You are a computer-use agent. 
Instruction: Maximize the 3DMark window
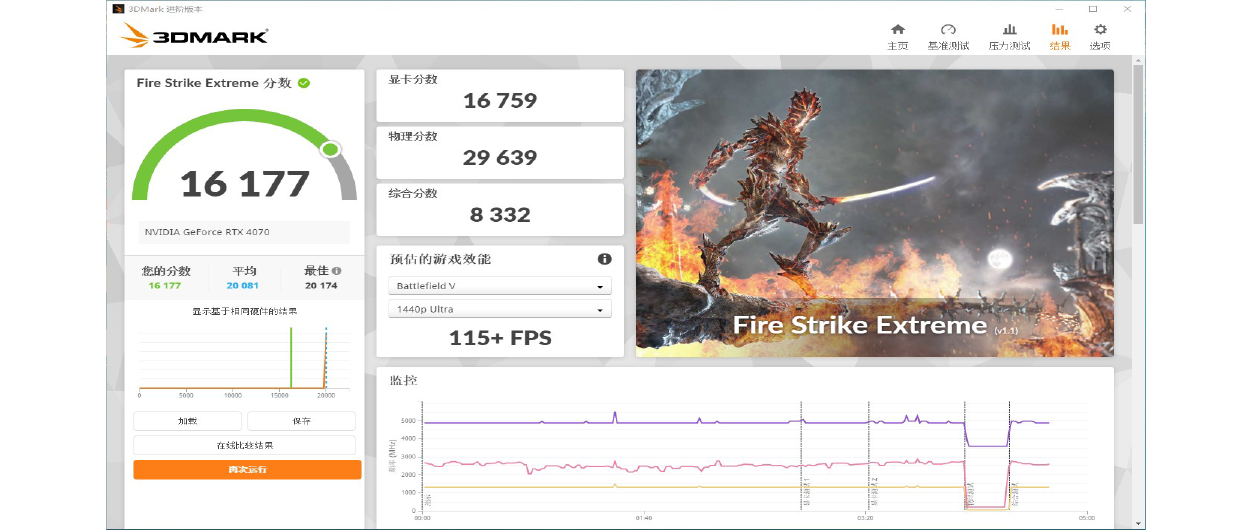tap(1092, 9)
